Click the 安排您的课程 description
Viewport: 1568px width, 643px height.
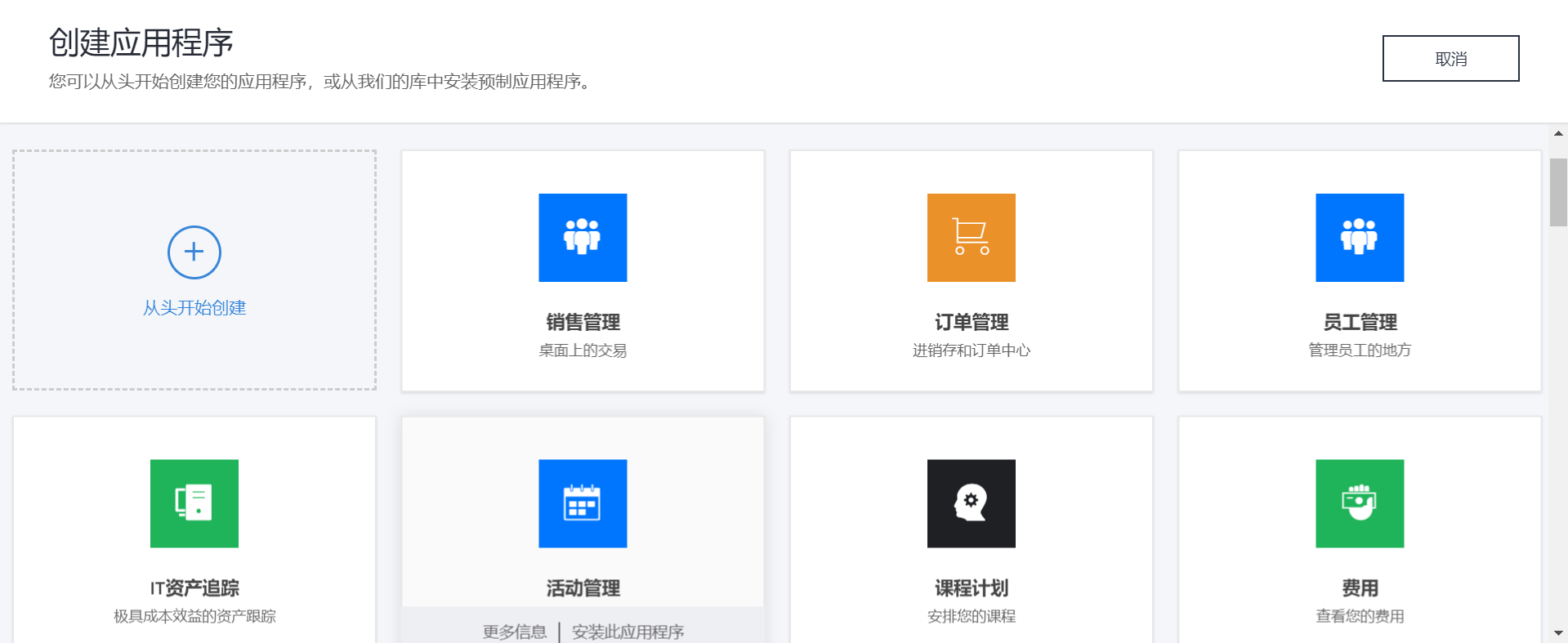click(x=972, y=616)
